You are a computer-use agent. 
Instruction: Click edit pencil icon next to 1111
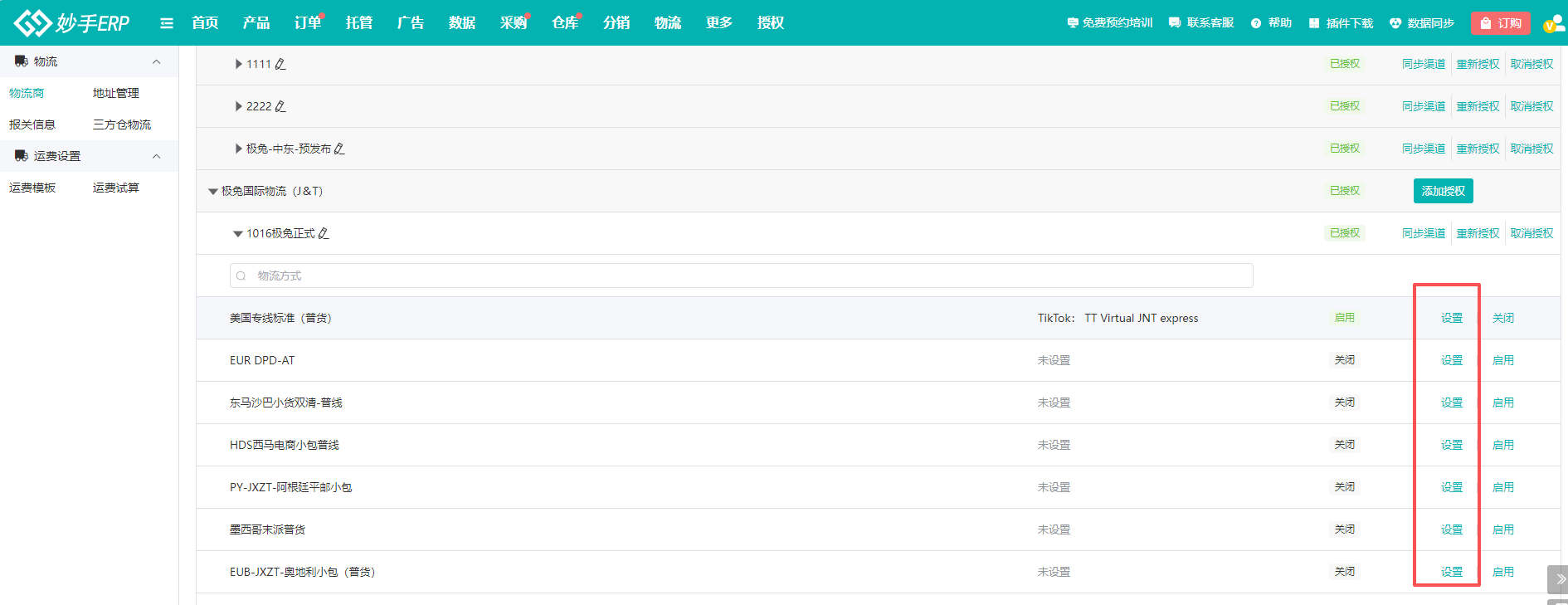[280, 64]
